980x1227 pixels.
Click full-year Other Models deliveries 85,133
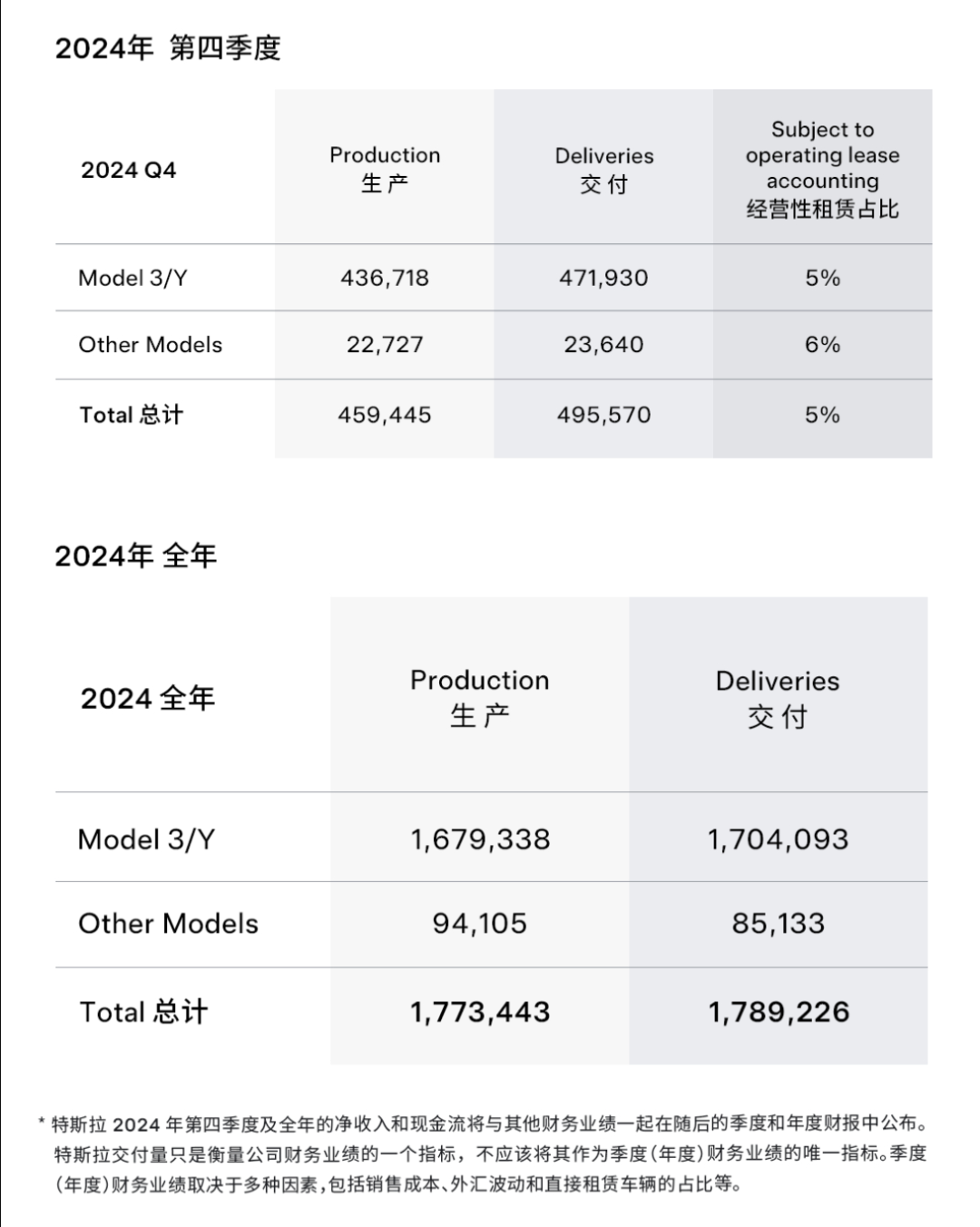(x=778, y=924)
